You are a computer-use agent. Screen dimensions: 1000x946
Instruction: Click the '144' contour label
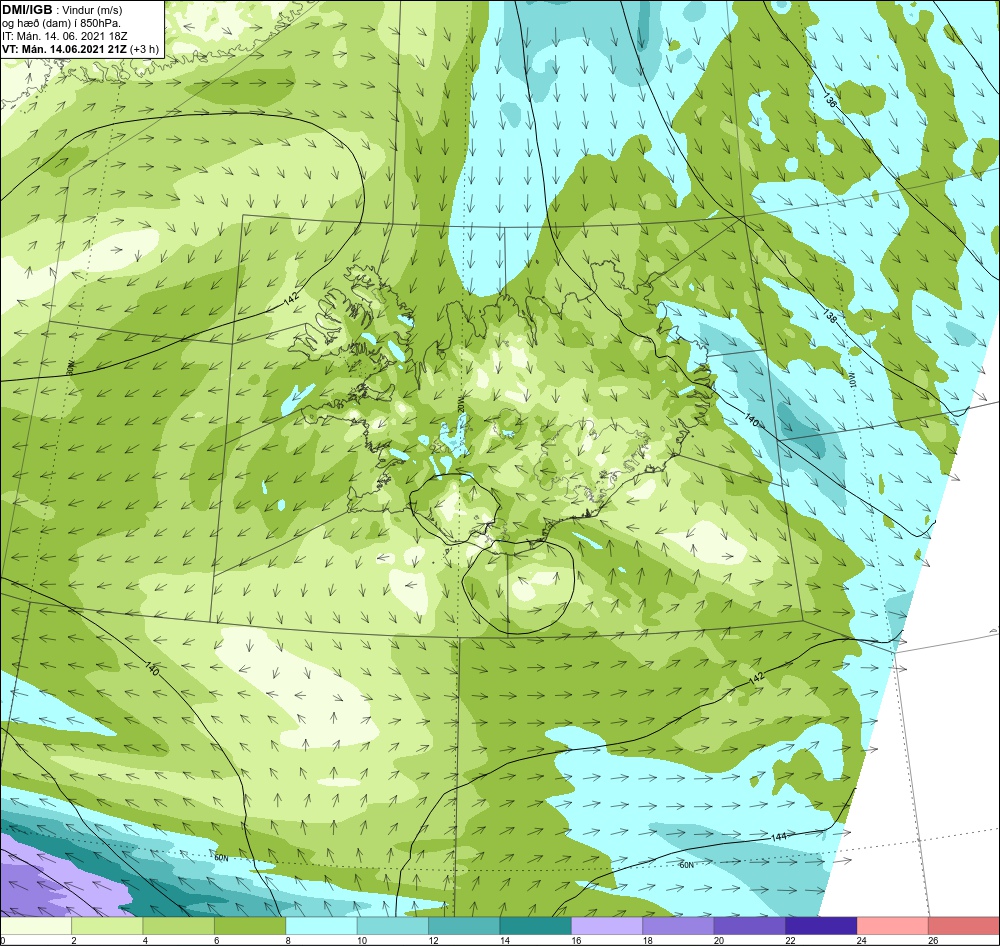click(779, 837)
